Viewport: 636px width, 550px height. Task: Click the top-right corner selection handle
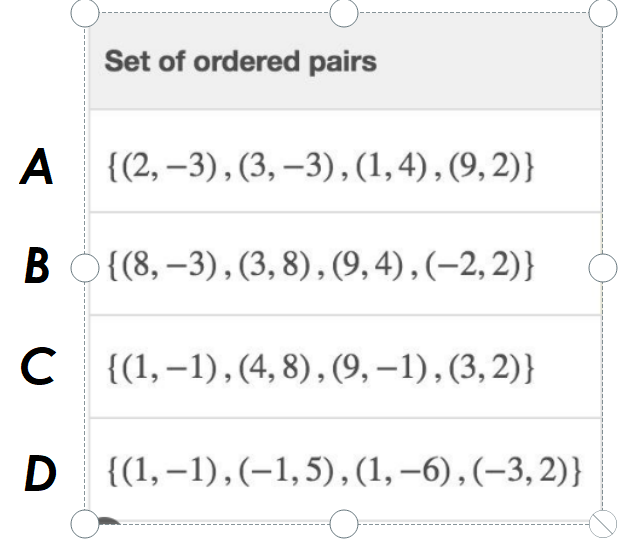[x=604, y=12]
